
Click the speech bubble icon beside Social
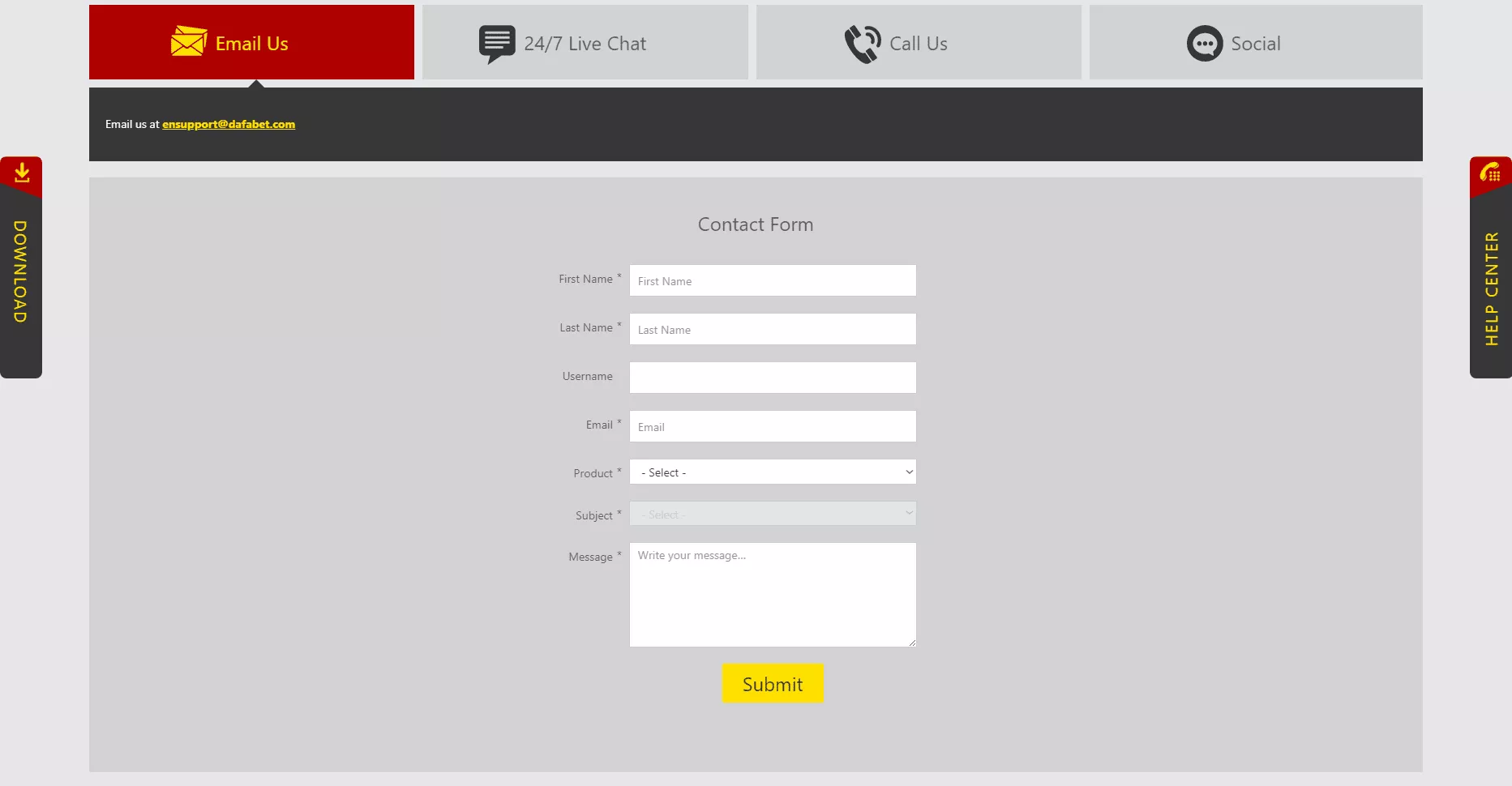pyautogui.click(x=1204, y=44)
